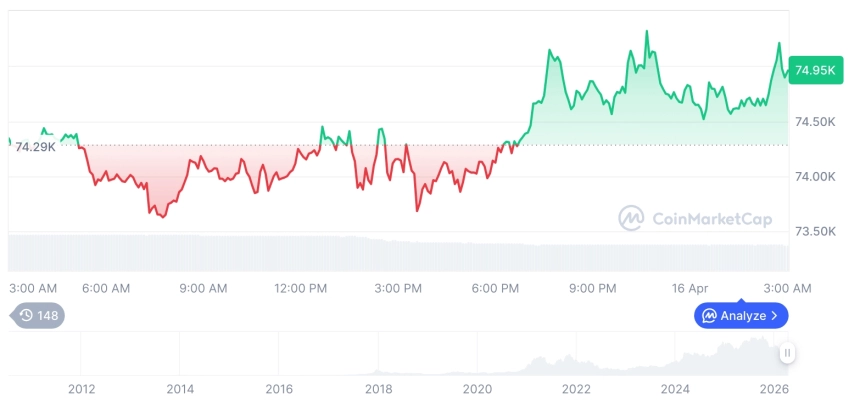This screenshot has width=860, height=401.
Task: Select 2016 on the overview timeline
Action: click(x=279, y=388)
